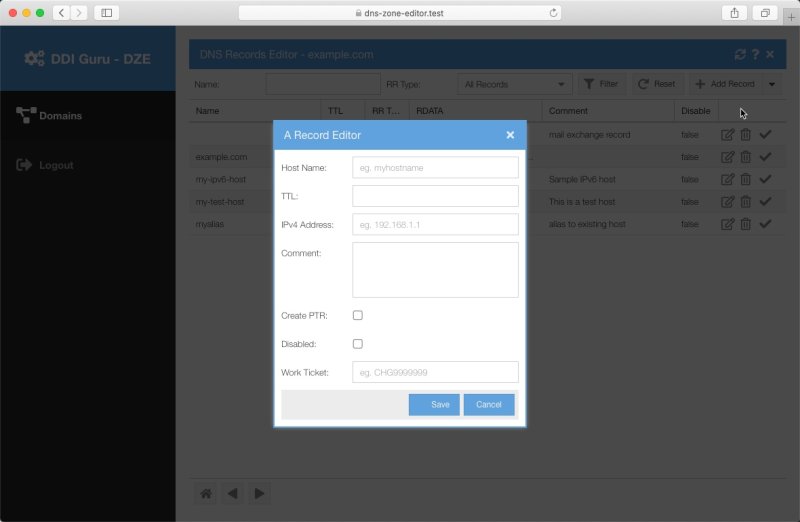Image resolution: width=800 pixels, height=522 pixels.
Task: Open the RR Type All Records dropdown
Action: 515,85
